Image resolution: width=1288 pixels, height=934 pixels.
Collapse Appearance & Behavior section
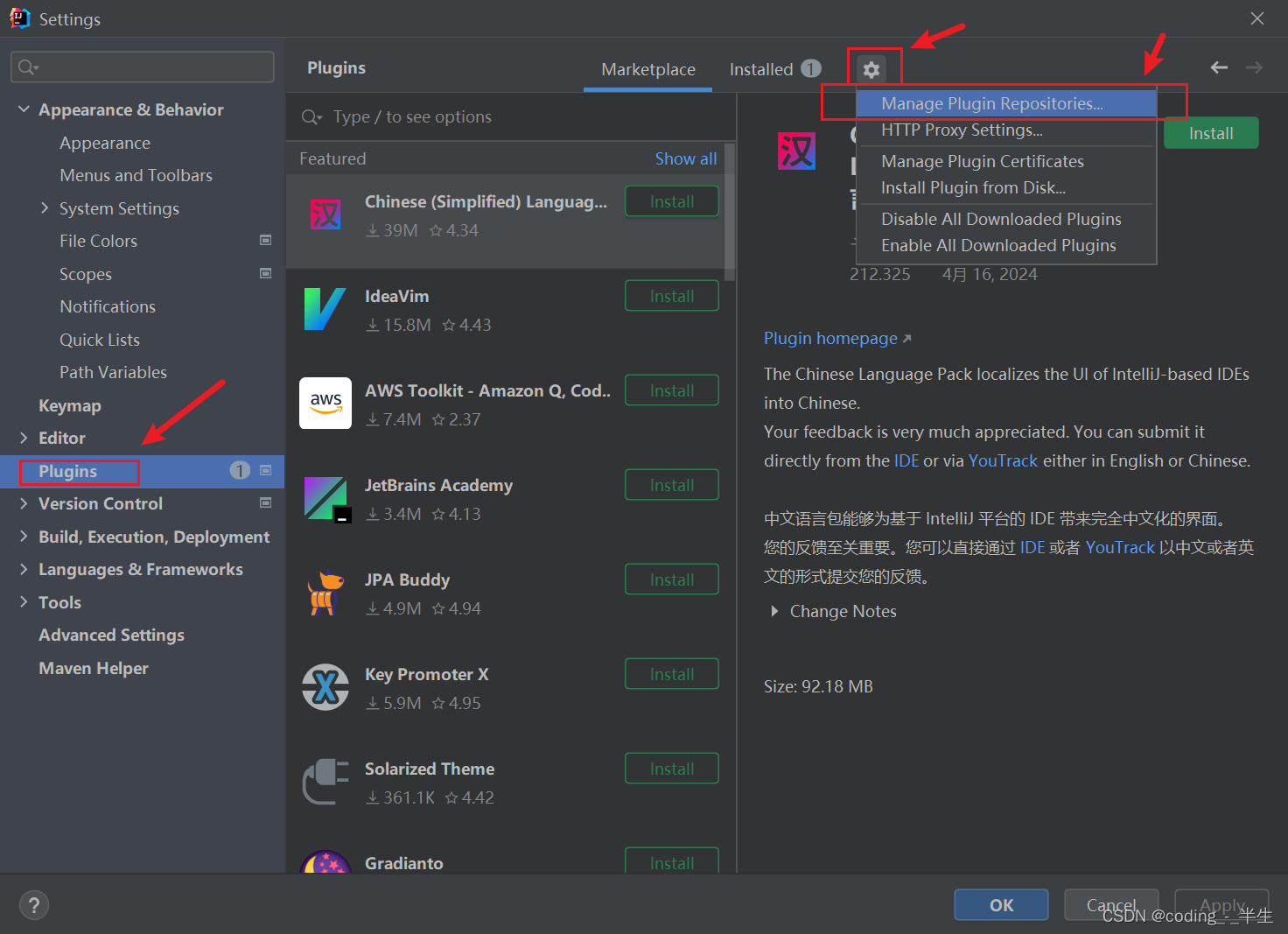(x=24, y=109)
